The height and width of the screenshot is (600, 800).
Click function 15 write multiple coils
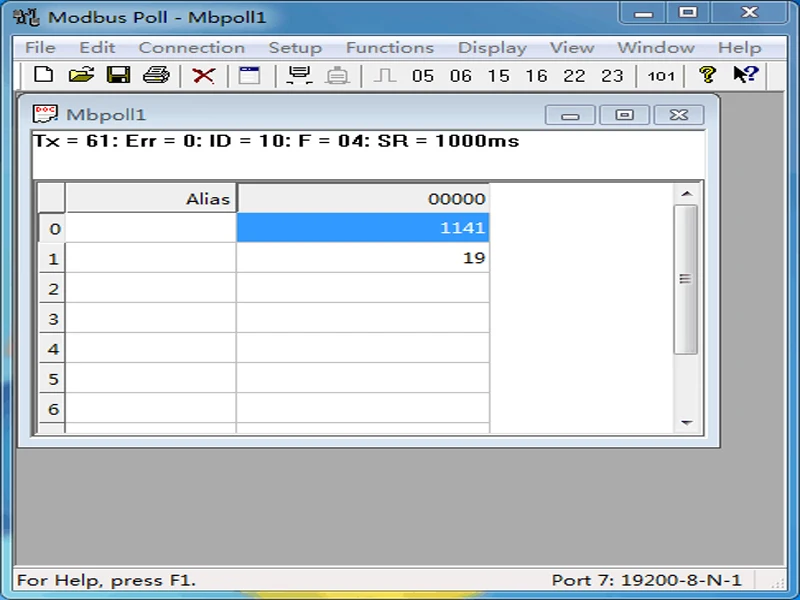point(498,76)
